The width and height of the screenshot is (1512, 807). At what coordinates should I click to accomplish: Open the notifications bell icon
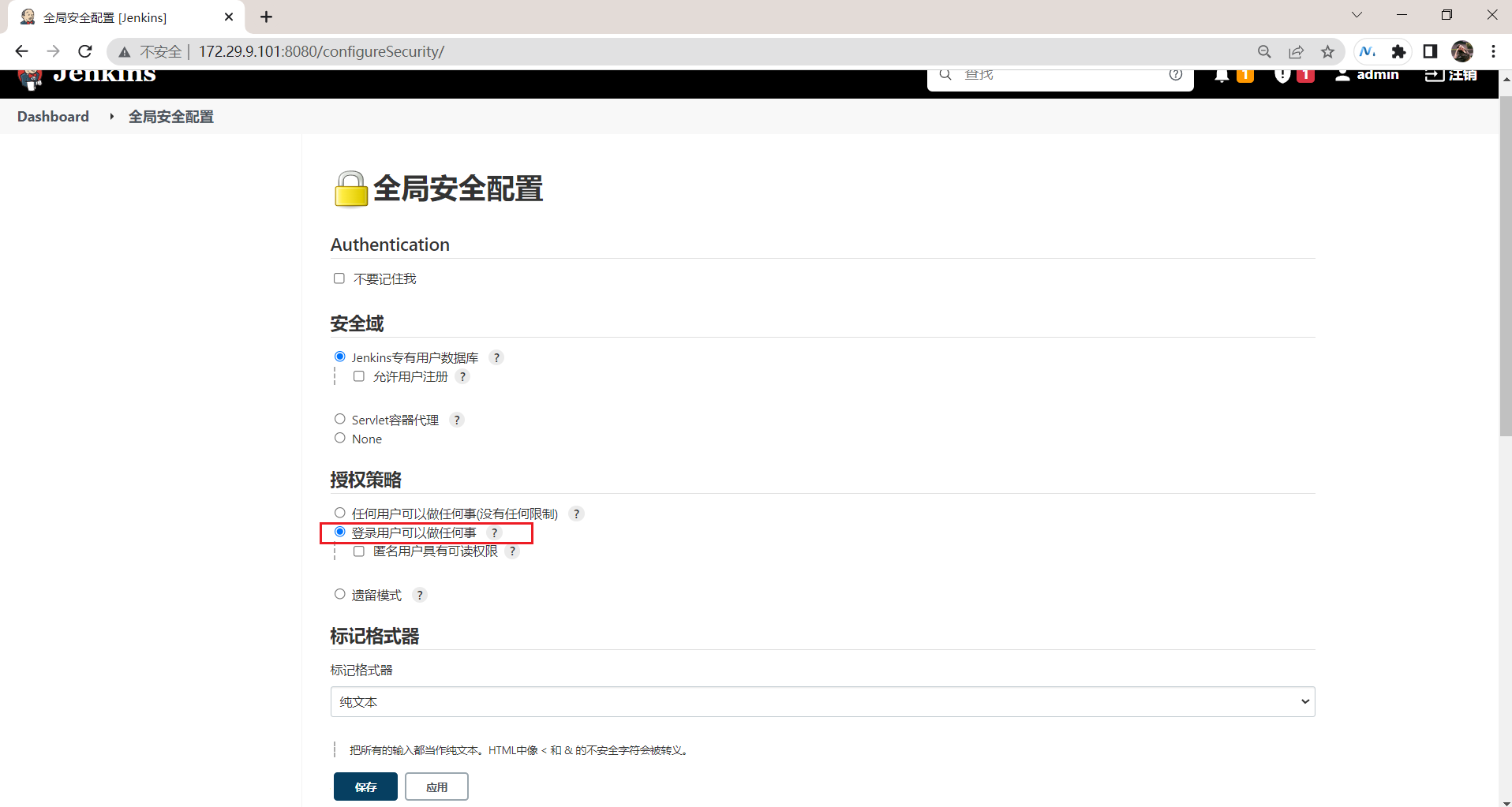click(x=1222, y=75)
